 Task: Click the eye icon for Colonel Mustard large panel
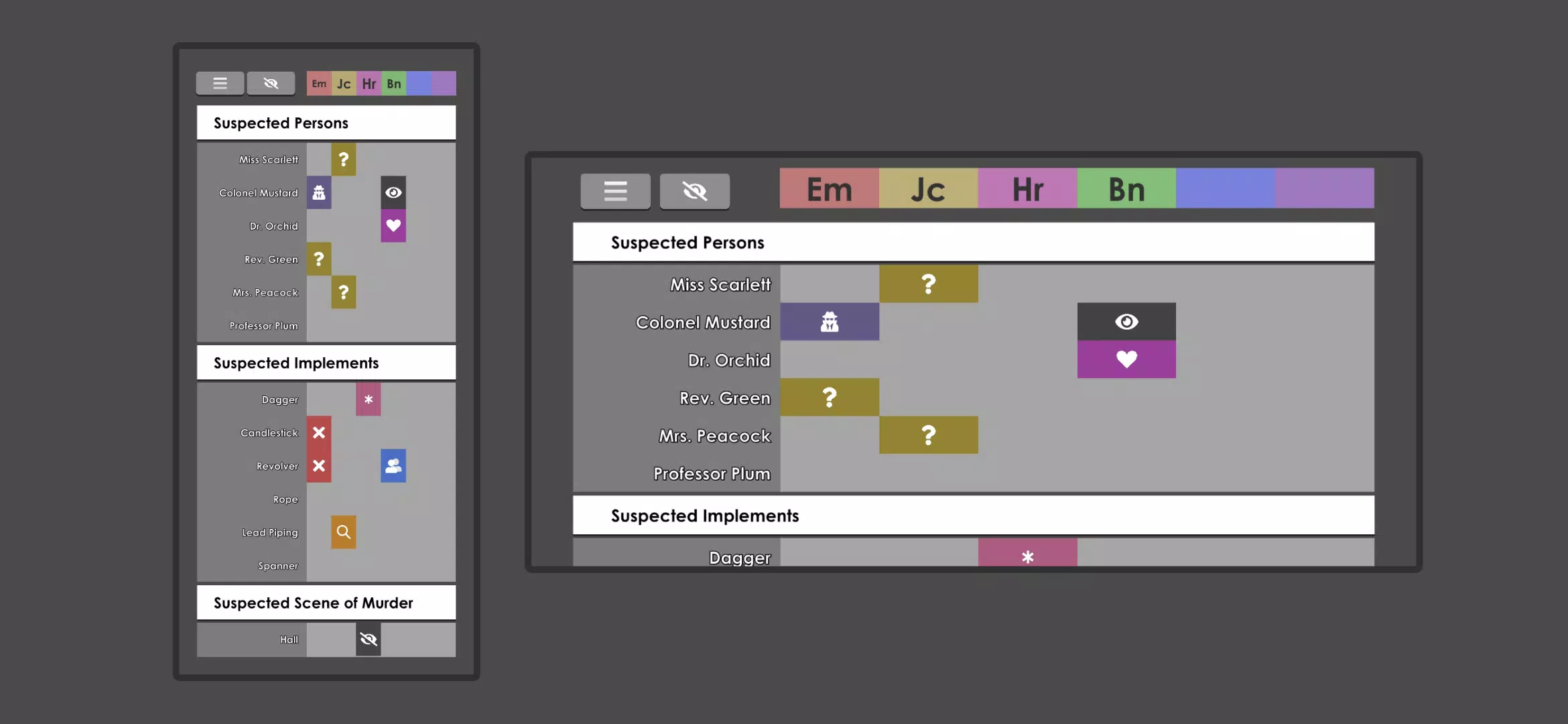pyautogui.click(x=1126, y=321)
